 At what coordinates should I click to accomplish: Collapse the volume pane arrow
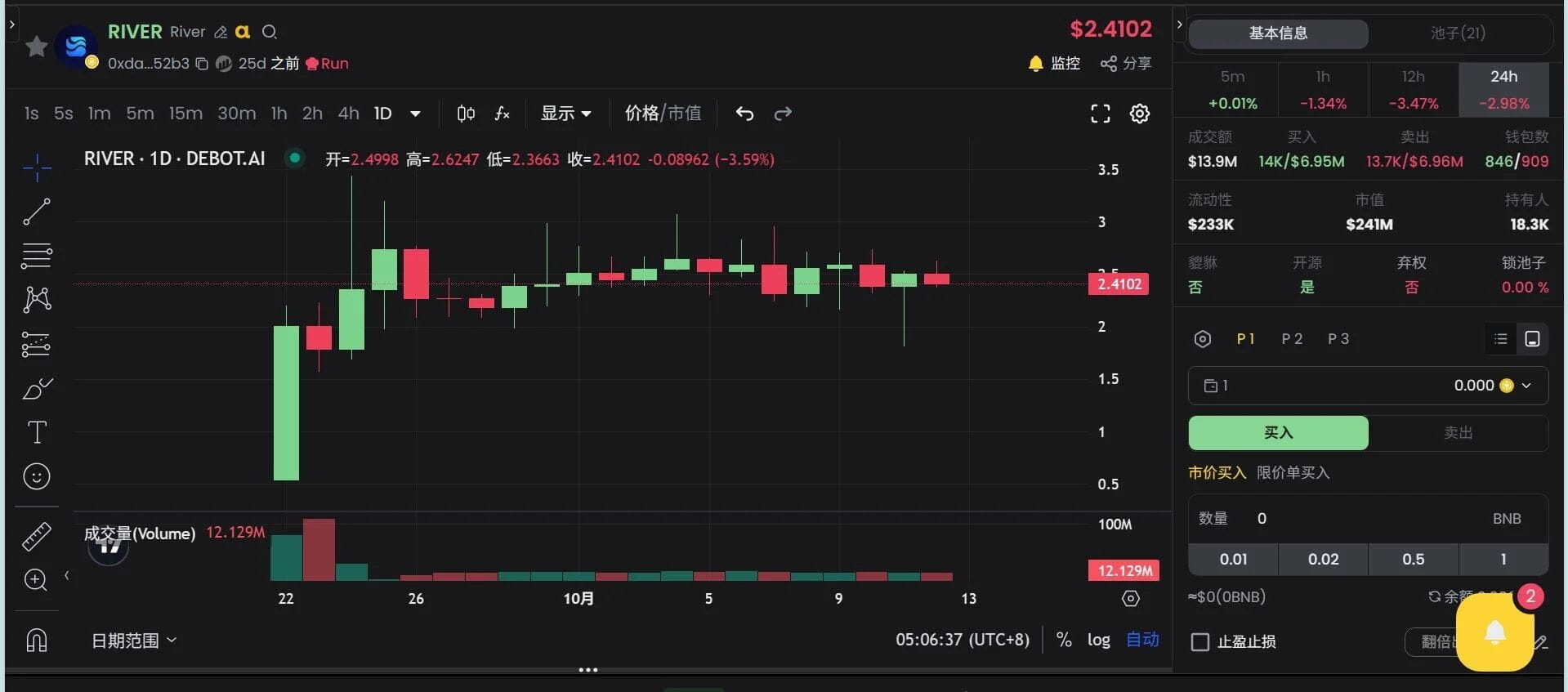pyautogui.click(x=66, y=576)
